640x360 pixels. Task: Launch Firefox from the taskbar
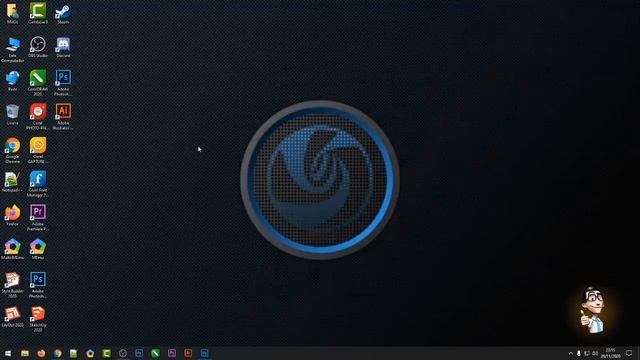(41, 353)
